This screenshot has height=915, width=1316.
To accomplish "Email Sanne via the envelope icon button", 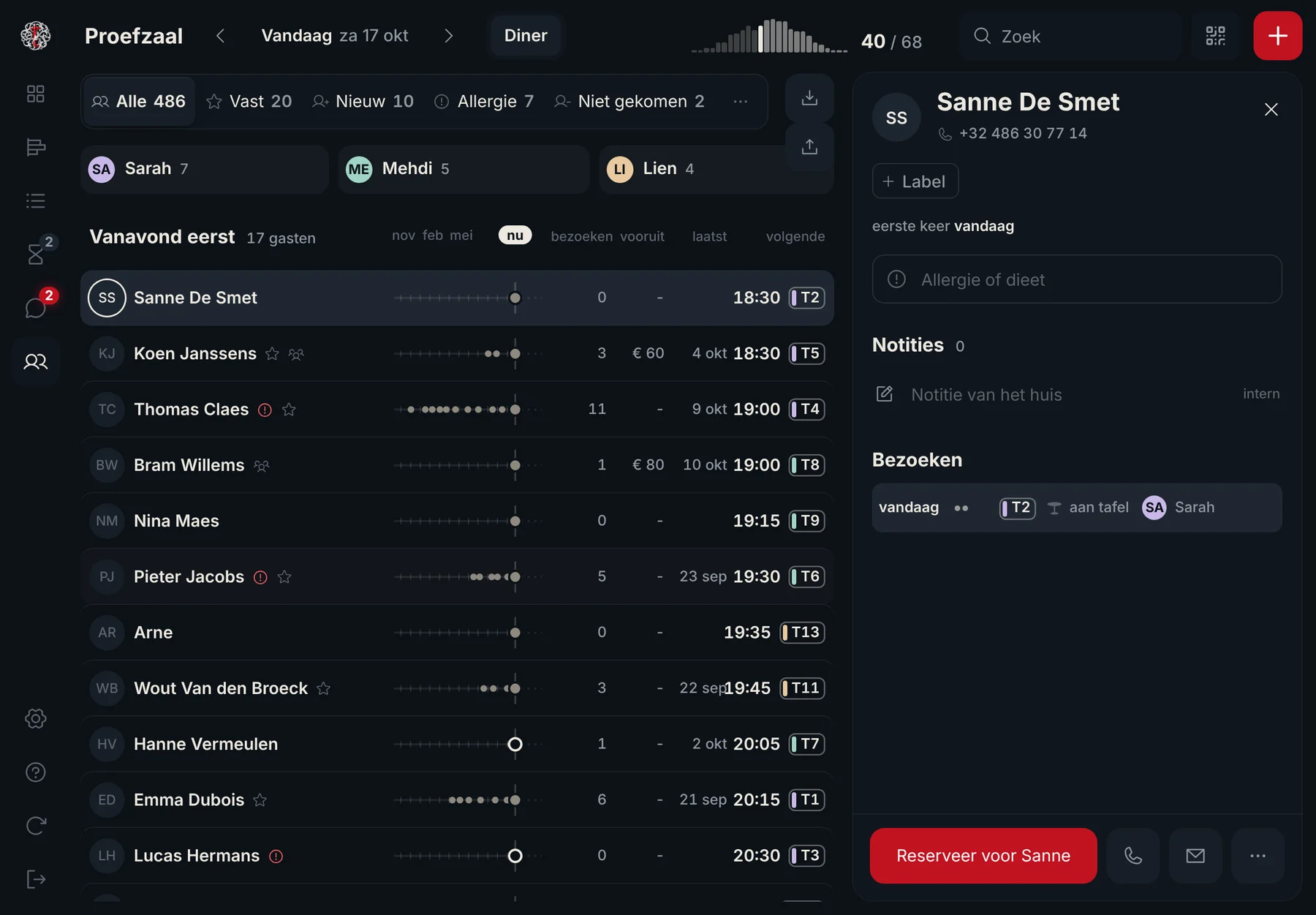I will (1195, 855).
